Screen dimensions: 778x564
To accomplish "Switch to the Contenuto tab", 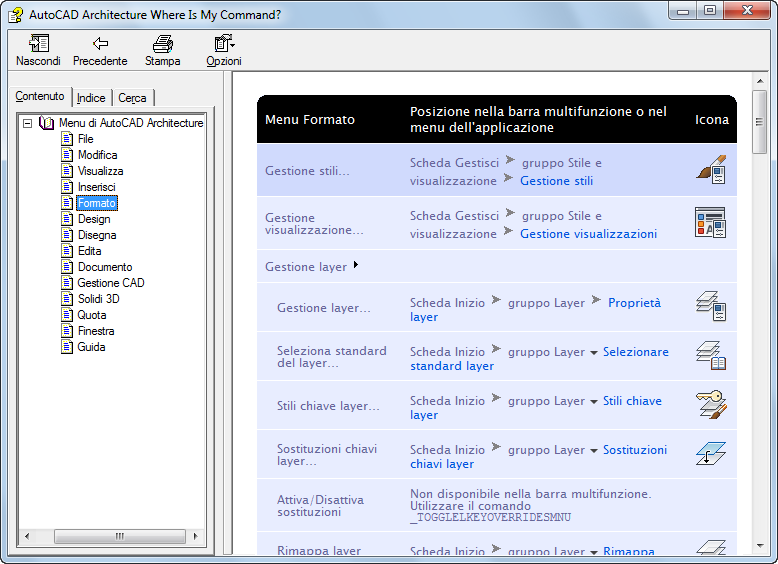I will coord(40,96).
